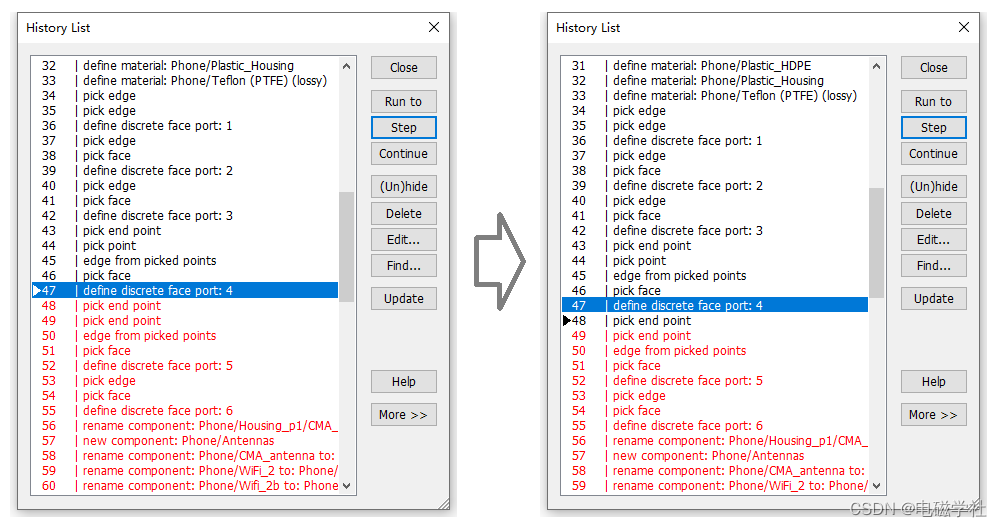Image resolution: width=1002 pixels, height=527 pixels.
Task: Click Step button in left History List
Action: tap(403, 128)
